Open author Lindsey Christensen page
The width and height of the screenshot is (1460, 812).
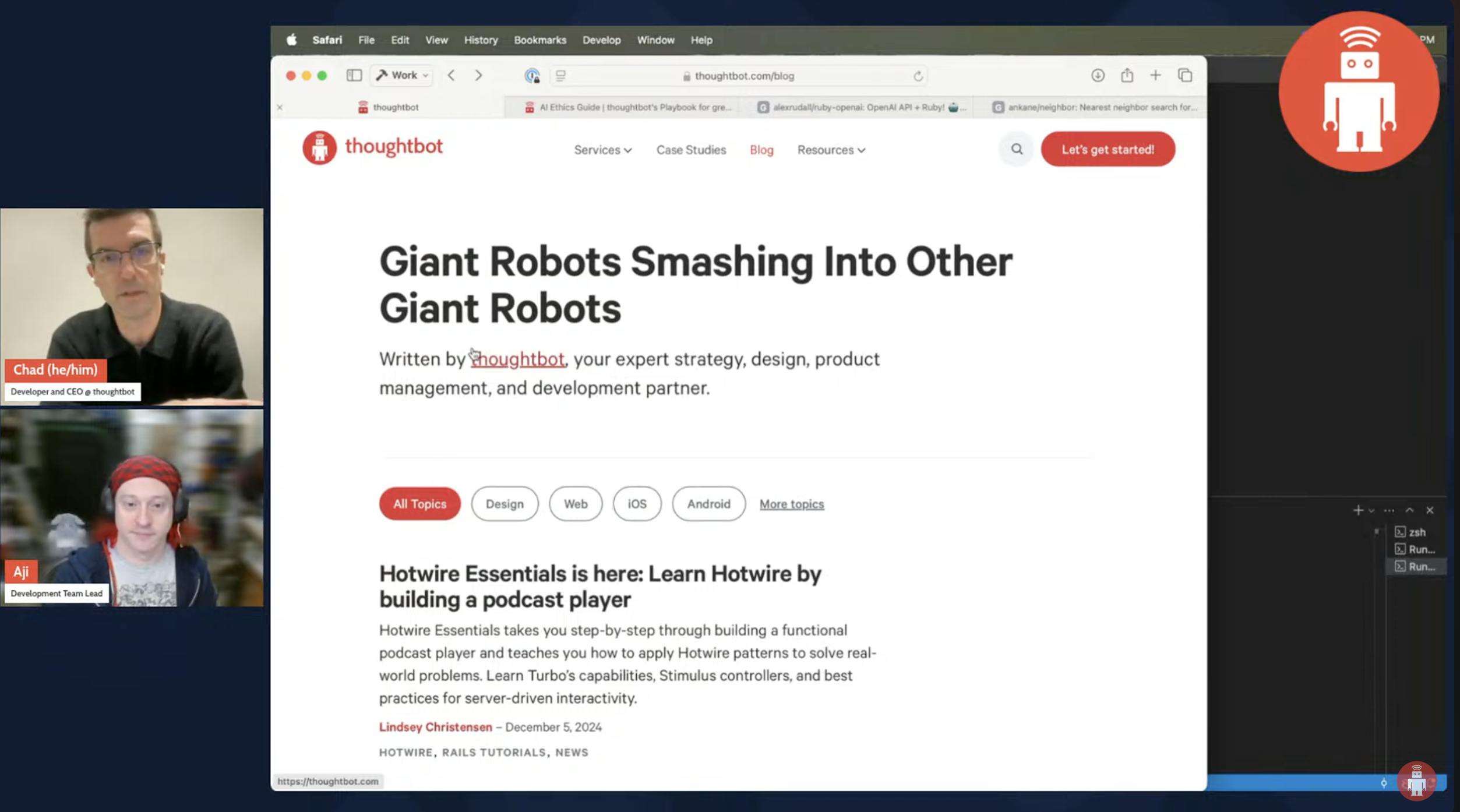435,727
